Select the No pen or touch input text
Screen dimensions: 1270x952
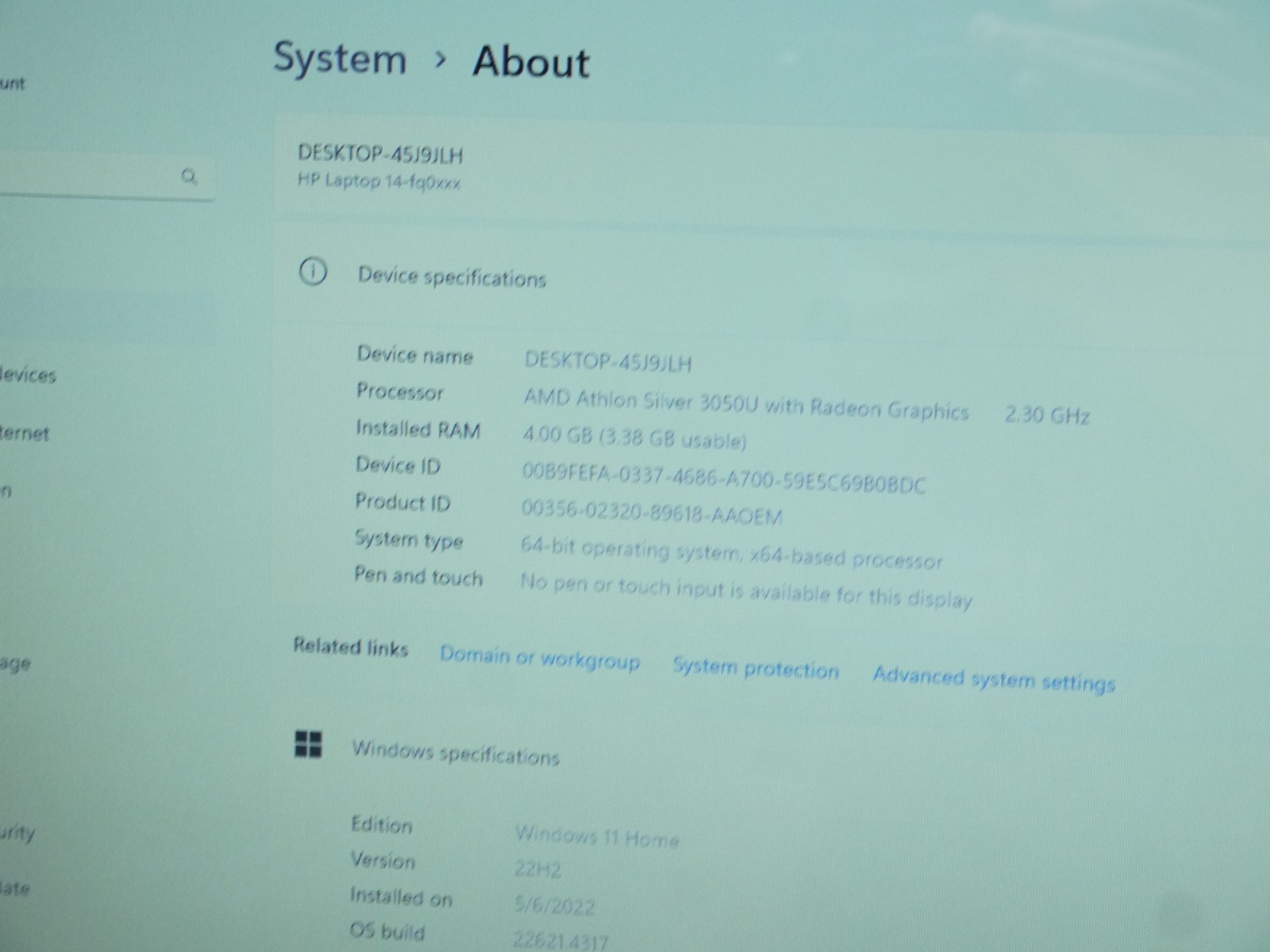point(746,591)
